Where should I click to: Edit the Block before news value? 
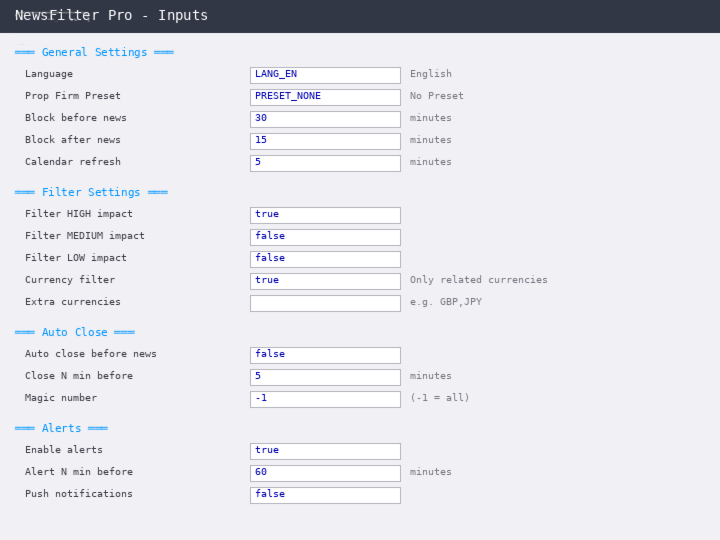coord(325,119)
